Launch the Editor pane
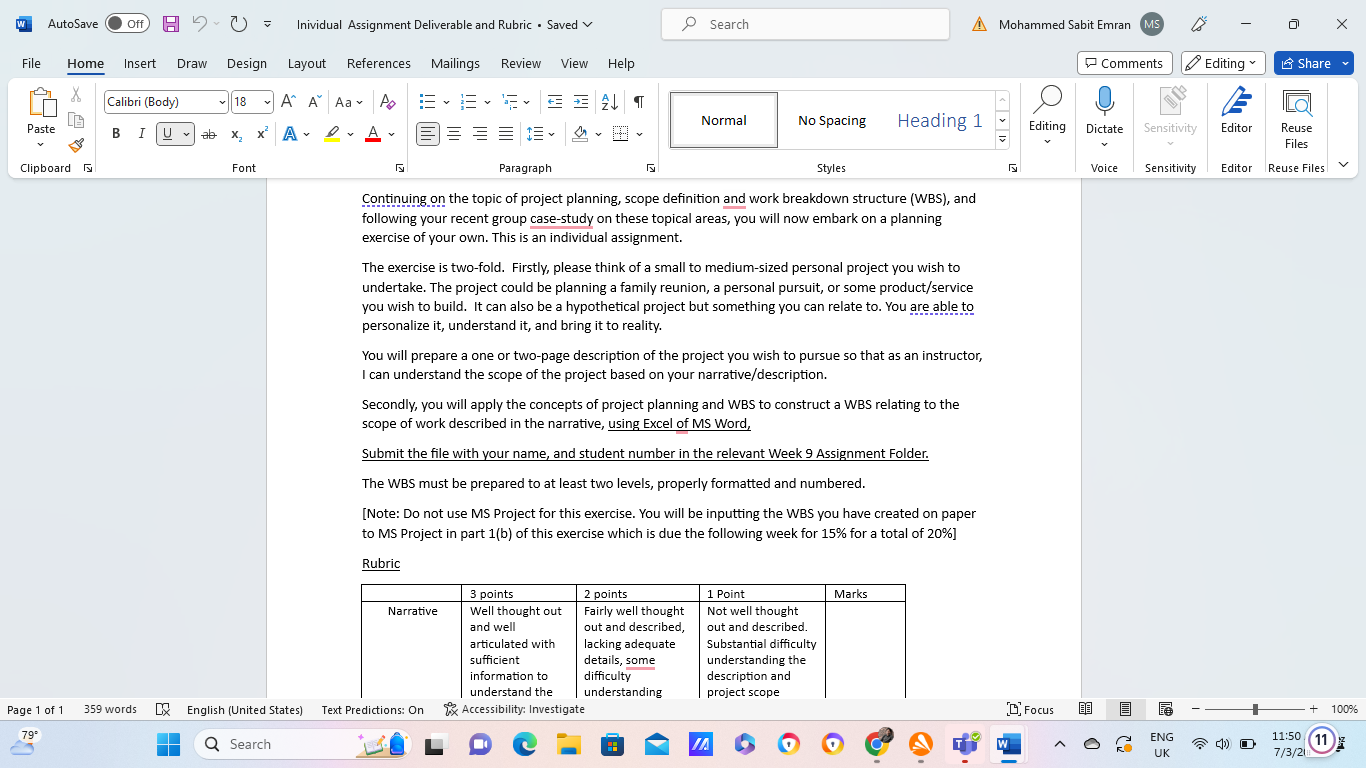The image size is (1366, 768). tap(1236, 112)
